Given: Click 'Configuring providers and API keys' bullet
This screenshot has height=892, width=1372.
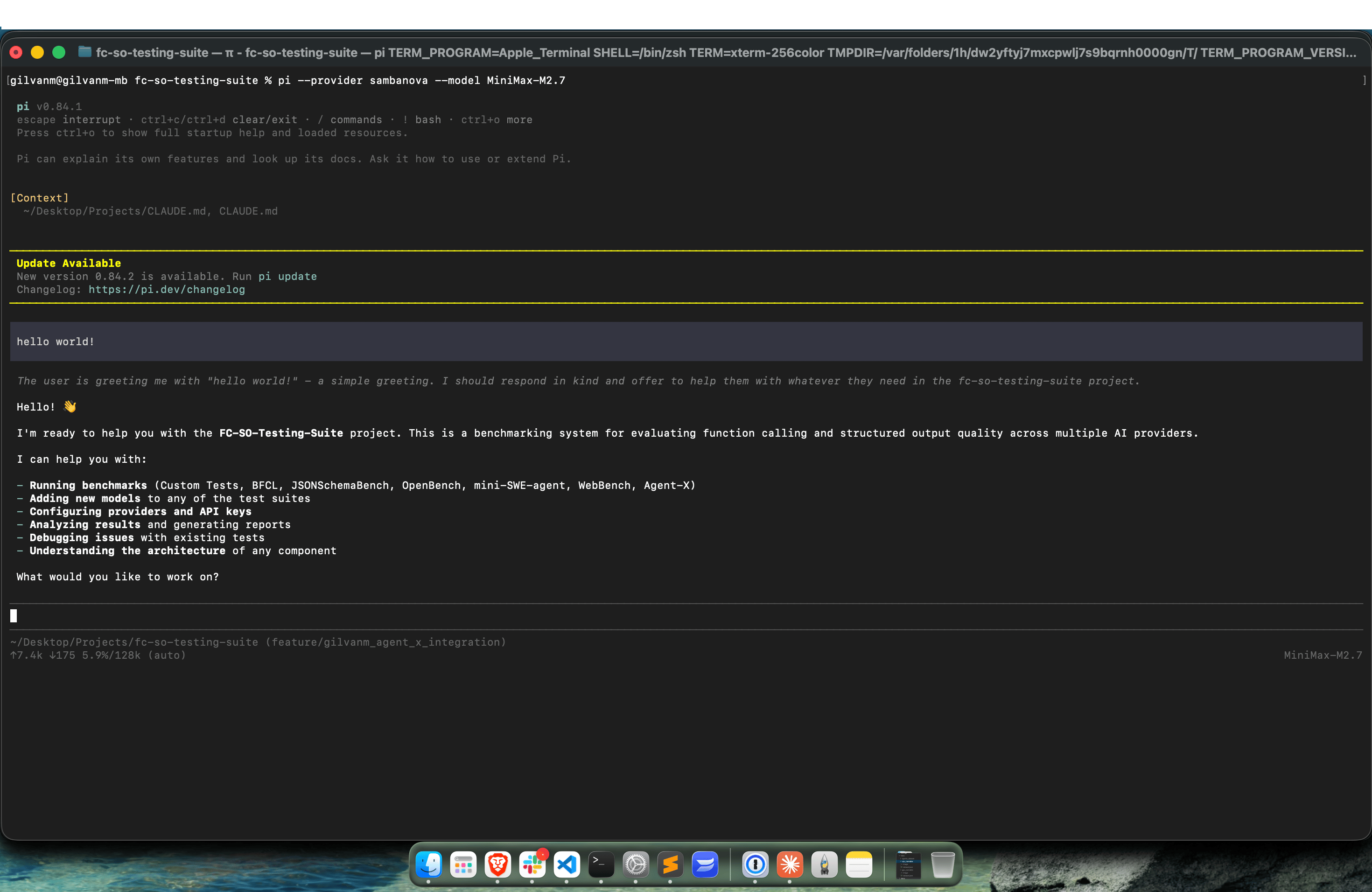Looking at the screenshot, I should 134,511.
